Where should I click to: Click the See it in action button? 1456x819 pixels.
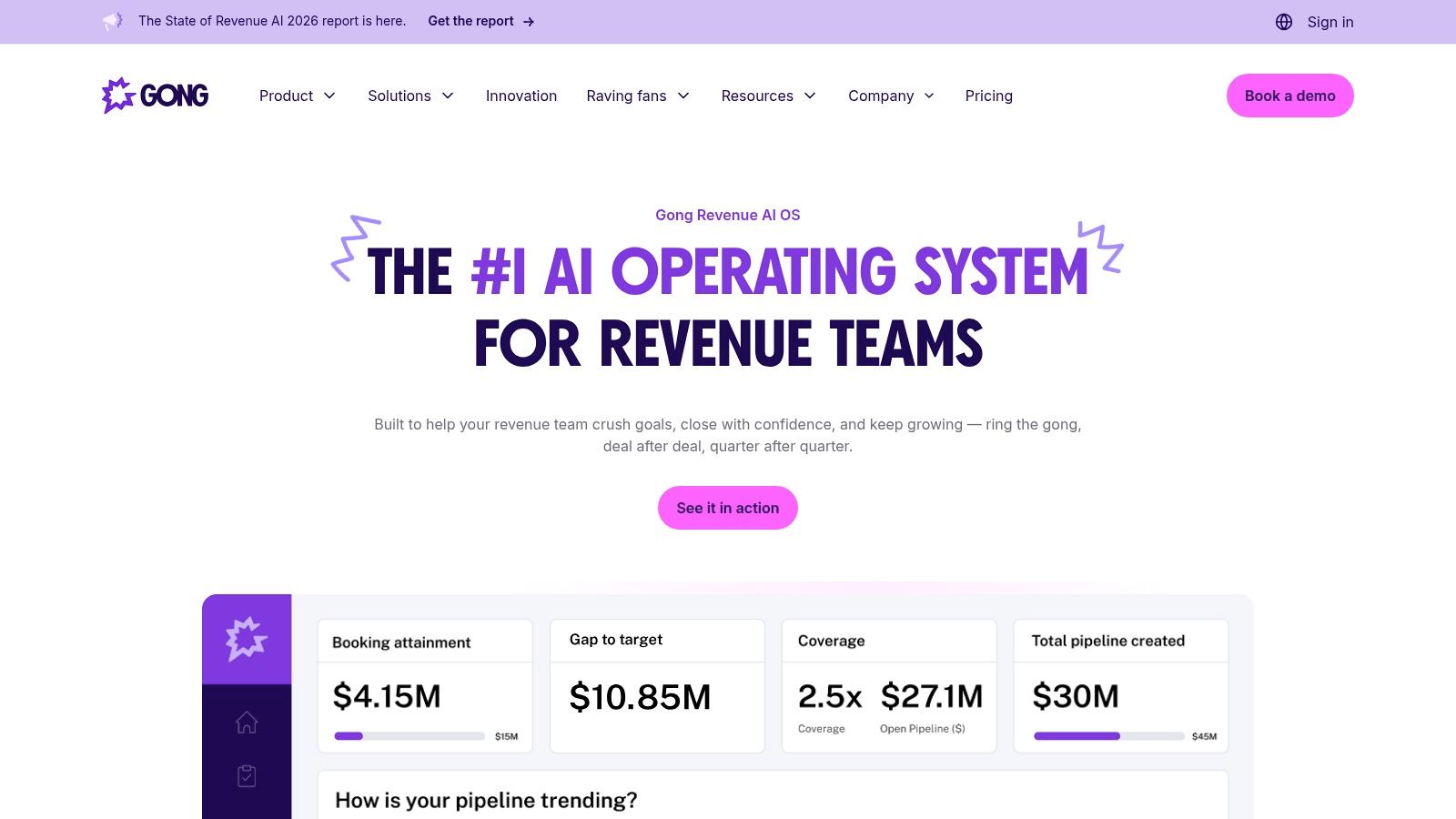pos(727,508)
